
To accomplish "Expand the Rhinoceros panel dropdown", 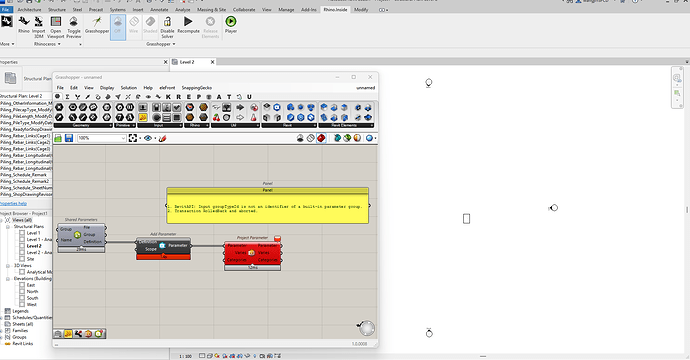I will [x=47, y=44].
